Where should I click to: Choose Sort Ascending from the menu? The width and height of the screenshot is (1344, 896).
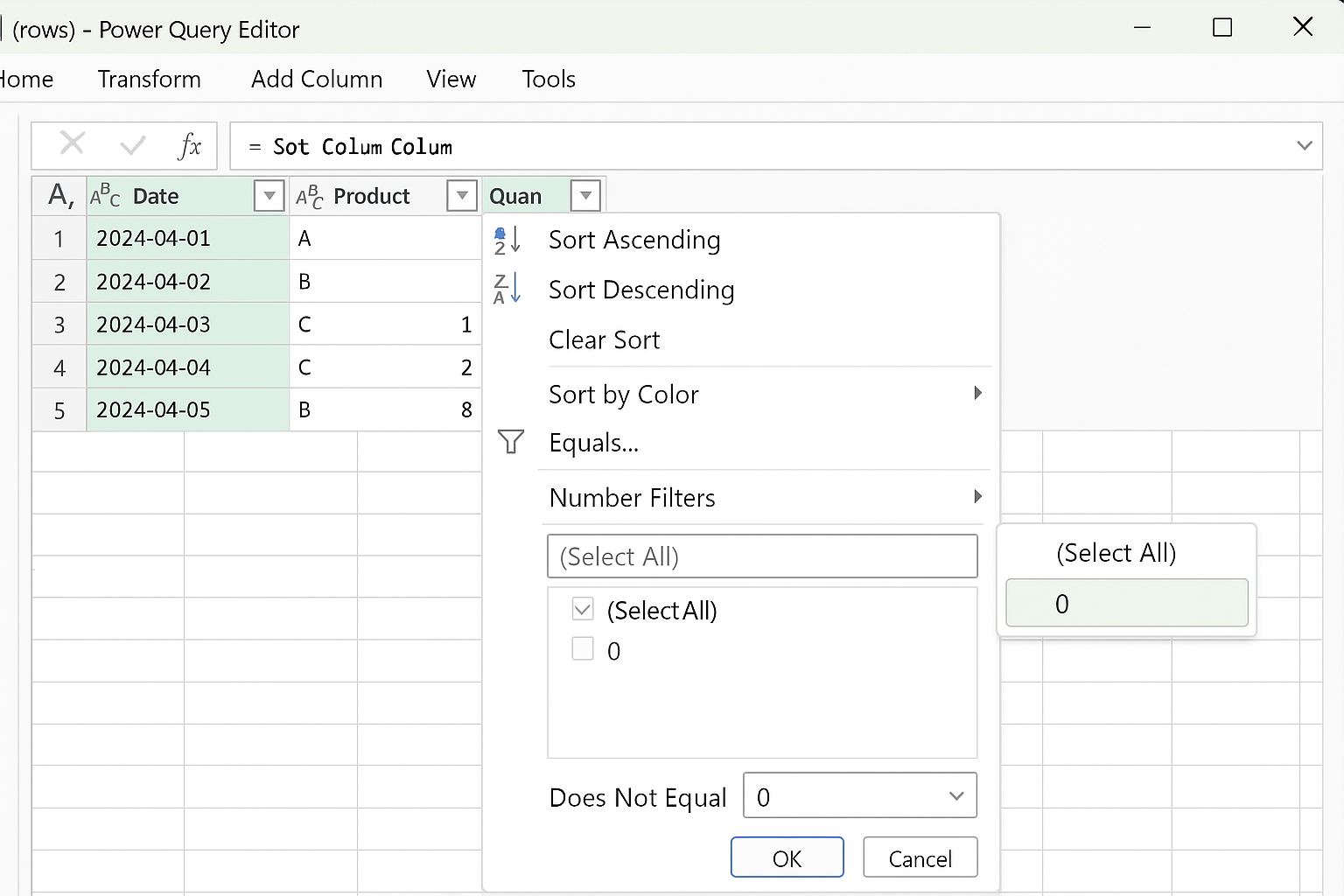tap(634, 240)
